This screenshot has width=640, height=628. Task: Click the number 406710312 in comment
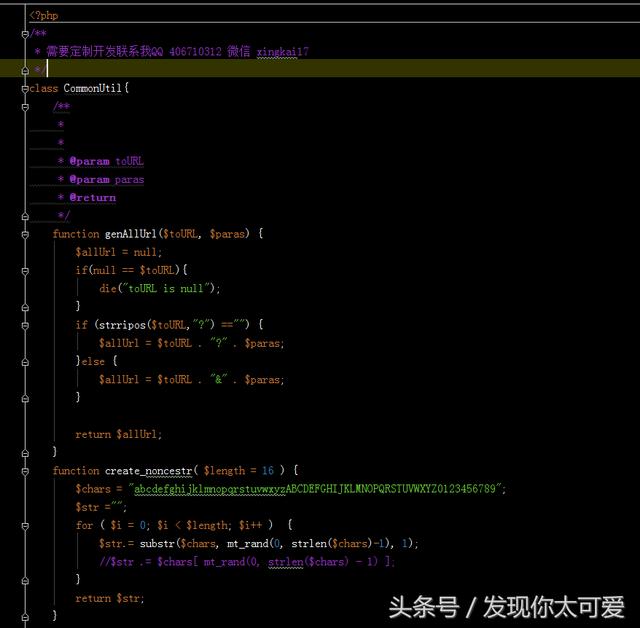coord(195,52)
